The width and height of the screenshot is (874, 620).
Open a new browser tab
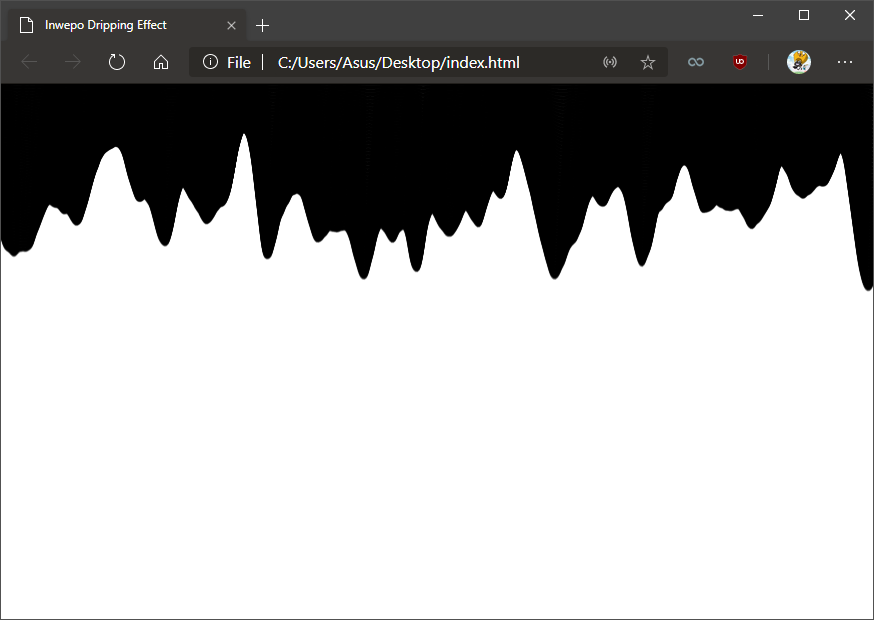[x=262, y=26]
